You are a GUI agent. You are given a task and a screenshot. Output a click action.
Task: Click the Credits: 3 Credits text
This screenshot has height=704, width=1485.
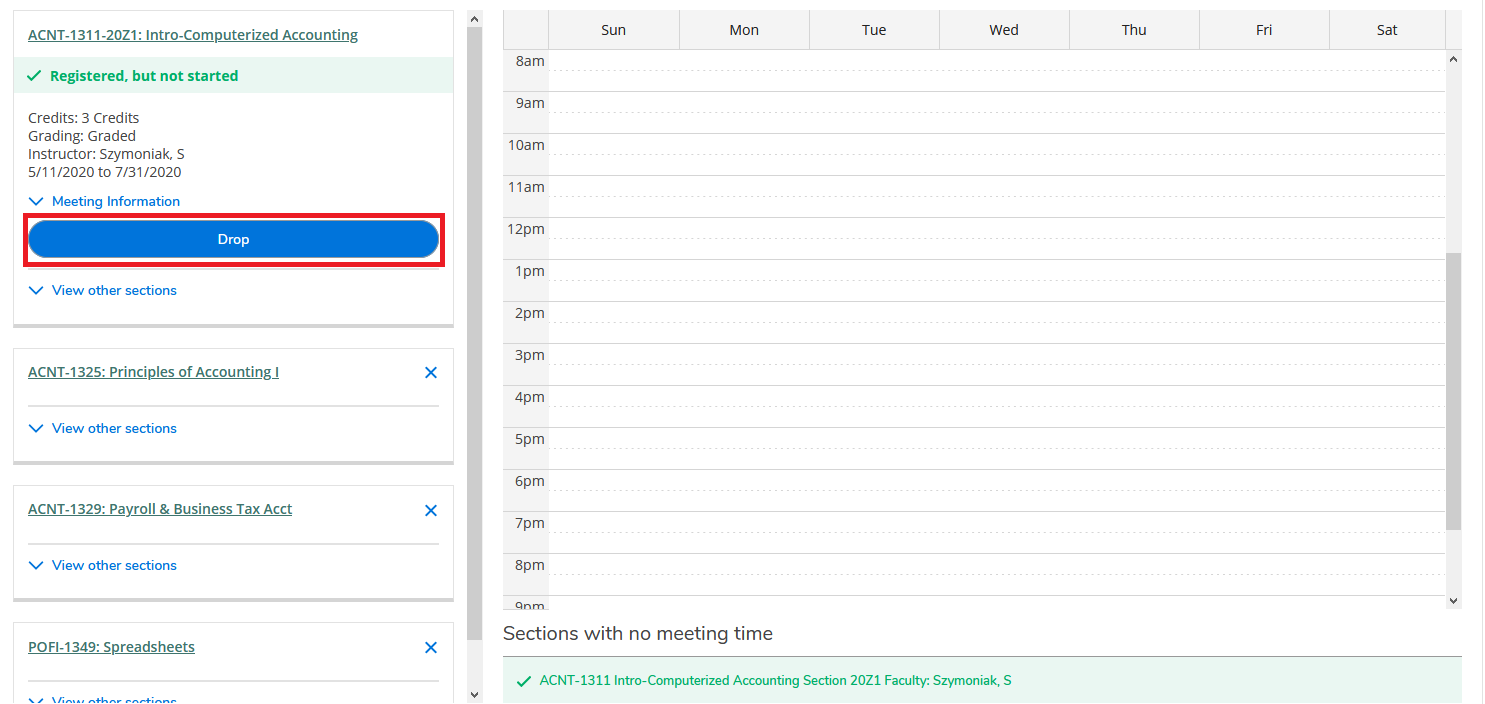pos(83,118)
